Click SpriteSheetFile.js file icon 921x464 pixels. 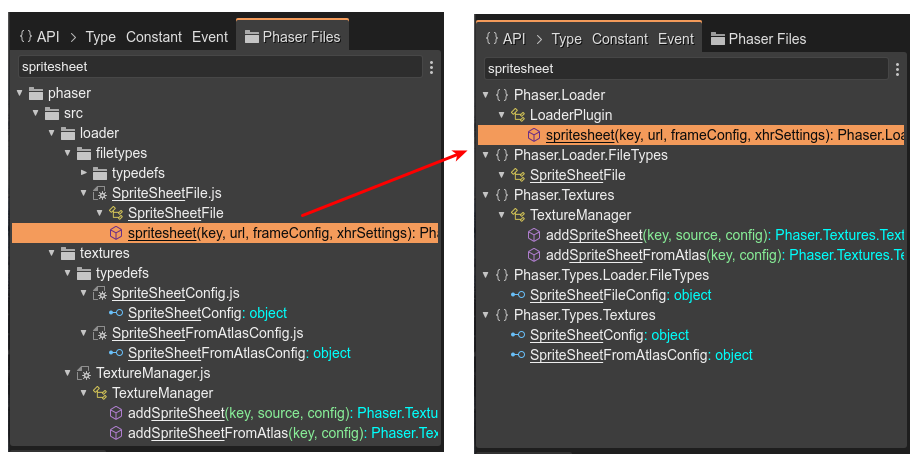100,193
